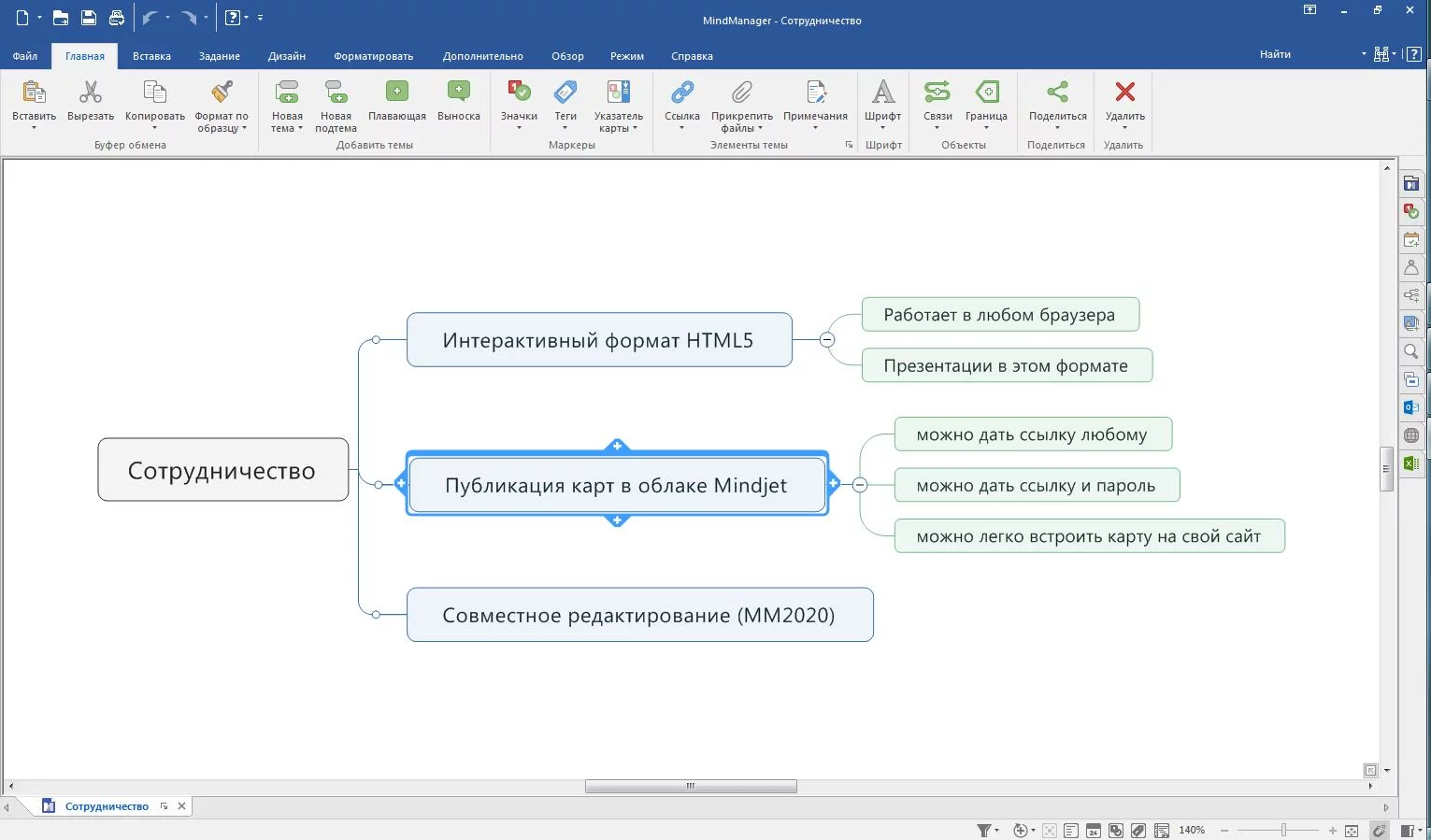1431x840 pixels.
Task: Click the Связи relationships icon
Action: click(x=937, y=92)
